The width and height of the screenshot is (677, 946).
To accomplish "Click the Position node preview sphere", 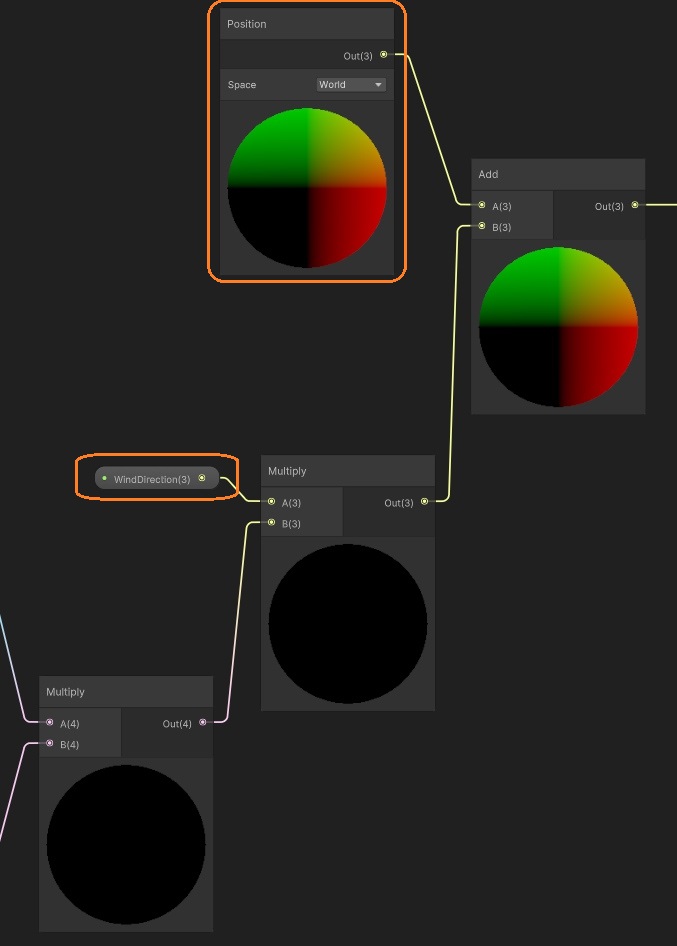I will click(307, 188).
